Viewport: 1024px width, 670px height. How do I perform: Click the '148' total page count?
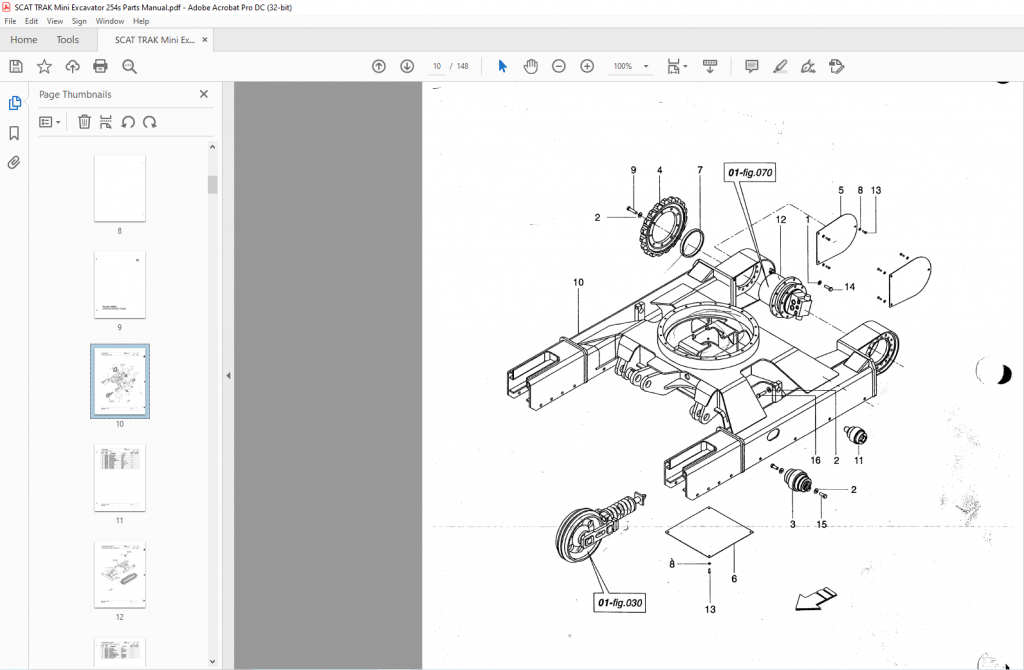[x=462, y=66]
